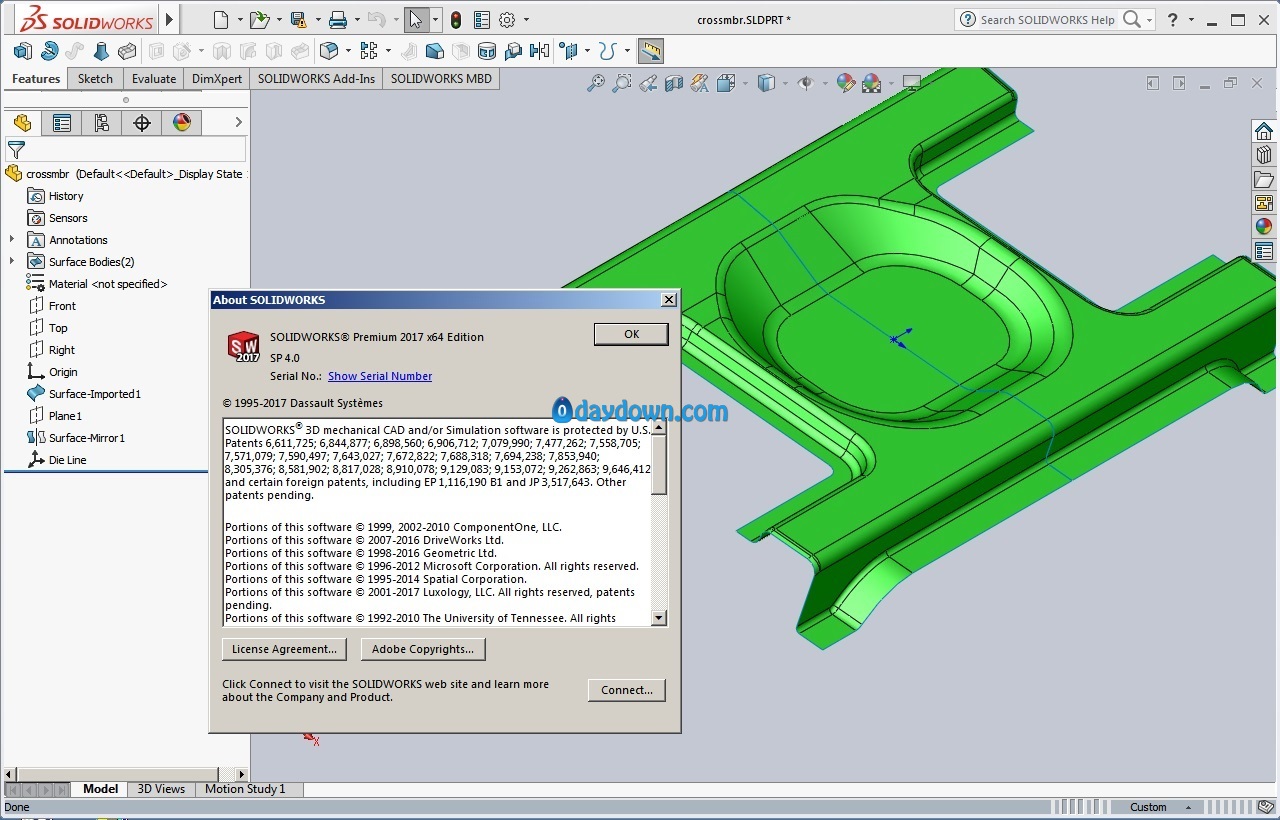Click the SOLIDWORKS Resources home icon
Image resolution: width=1280 pixels, height=820 pixels.
(1264, 132)
